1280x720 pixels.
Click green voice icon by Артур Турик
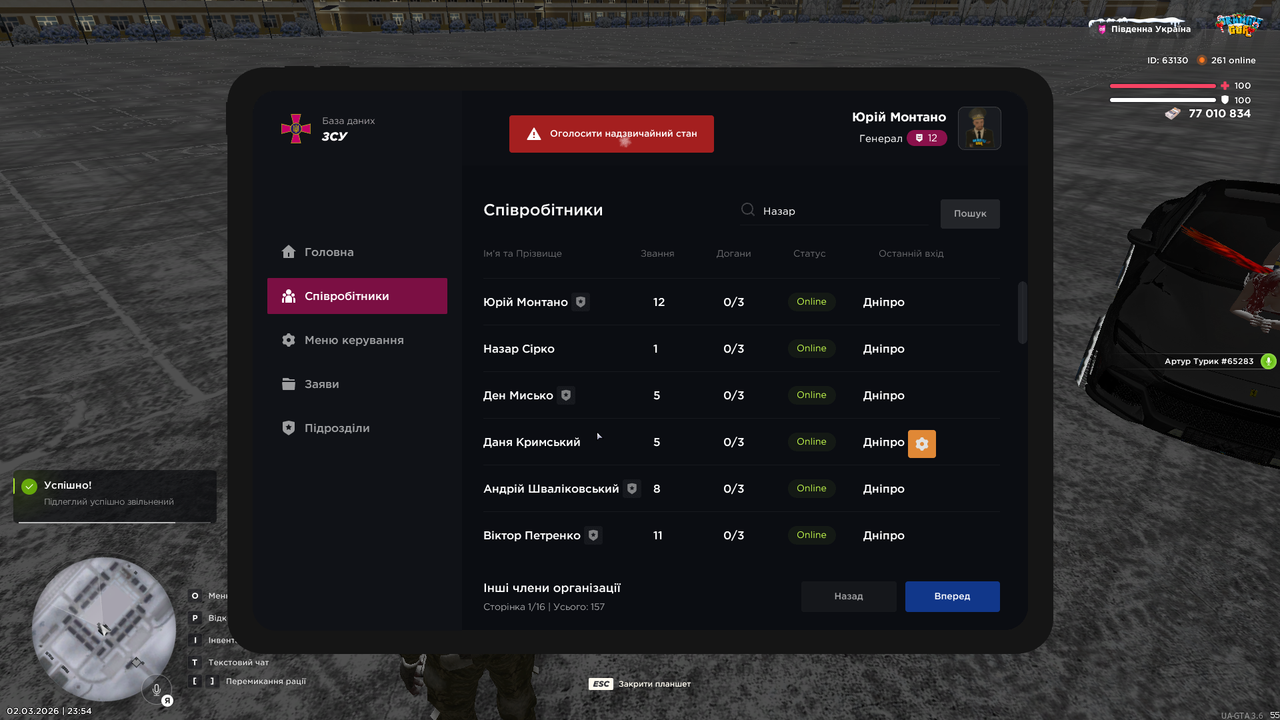click(x=1268, y=361)
